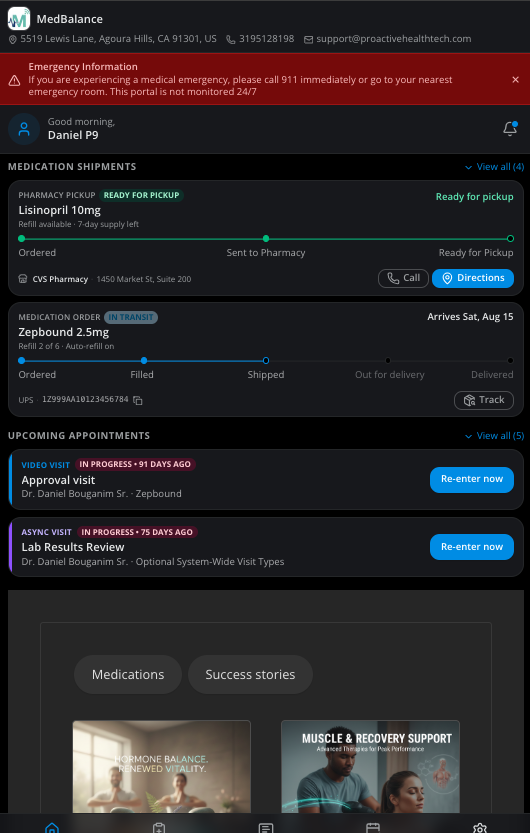Click the MedBalance logo icon
This screenshot has width=530, height=833.
coord(19,19)
